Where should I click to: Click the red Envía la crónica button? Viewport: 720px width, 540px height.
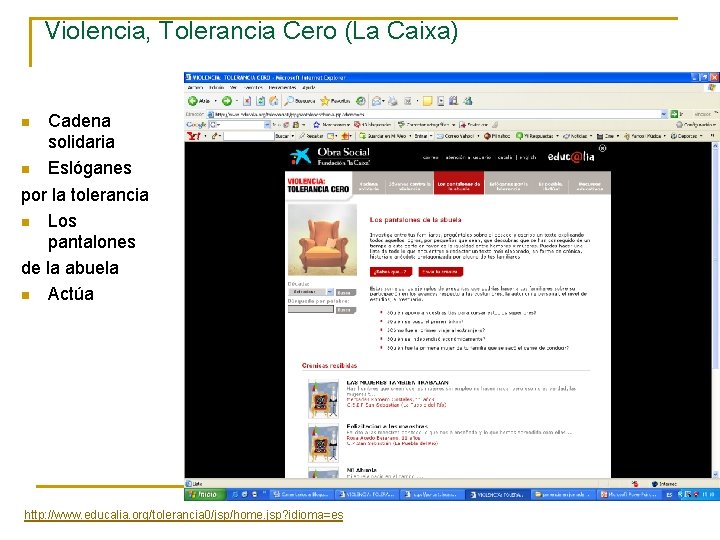[440, 272]
